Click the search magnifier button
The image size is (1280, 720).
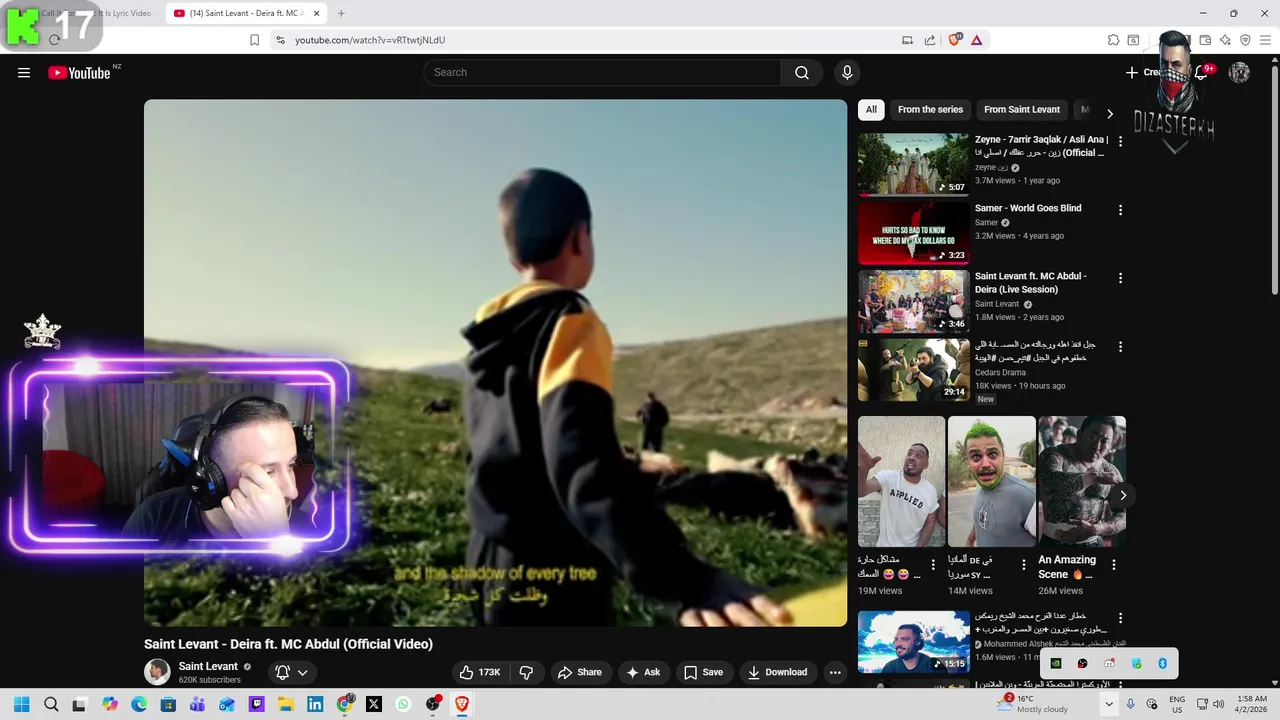[802, 72]
